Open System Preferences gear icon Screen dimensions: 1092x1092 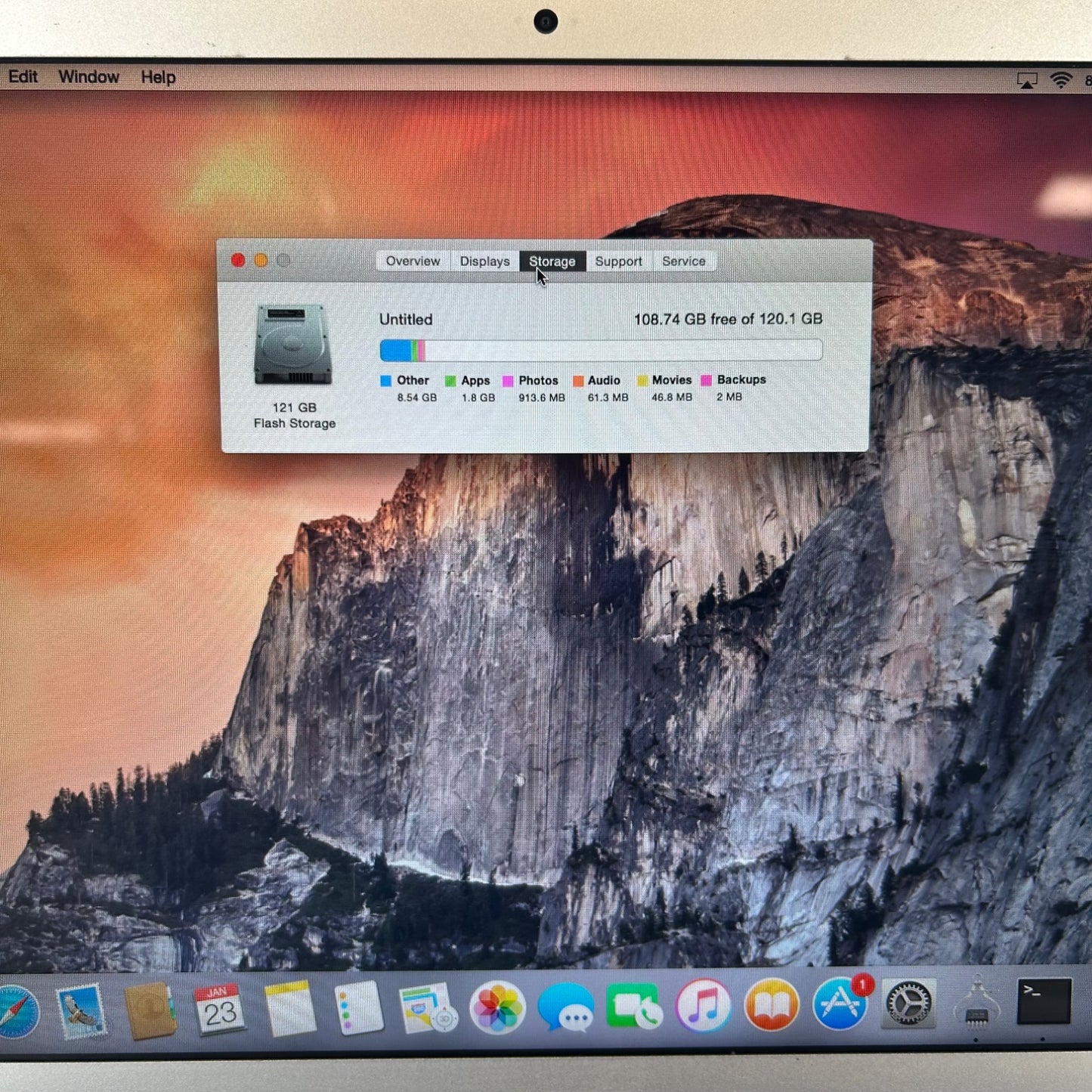[x=908, y=1004]
